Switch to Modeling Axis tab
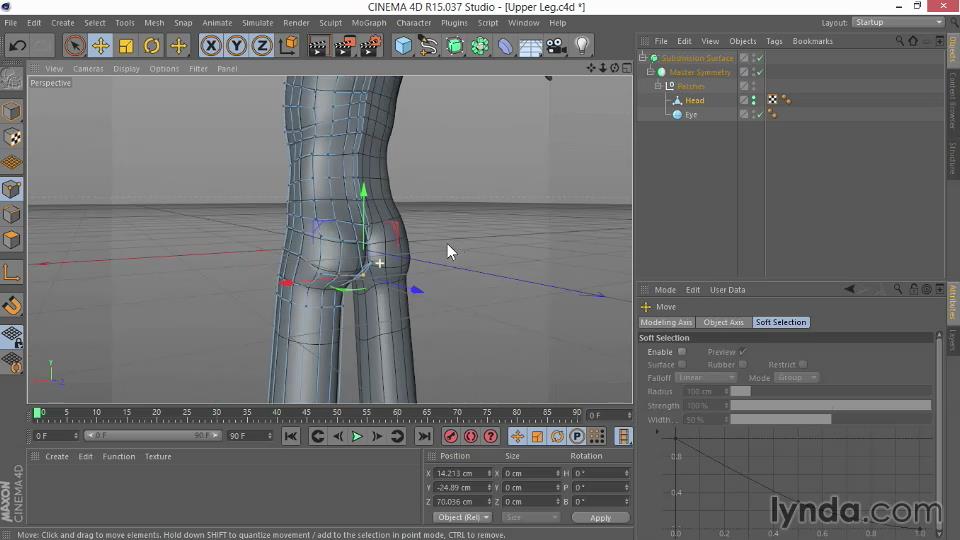Viewport: 960px width, 540px height. (x=666, y=322)
